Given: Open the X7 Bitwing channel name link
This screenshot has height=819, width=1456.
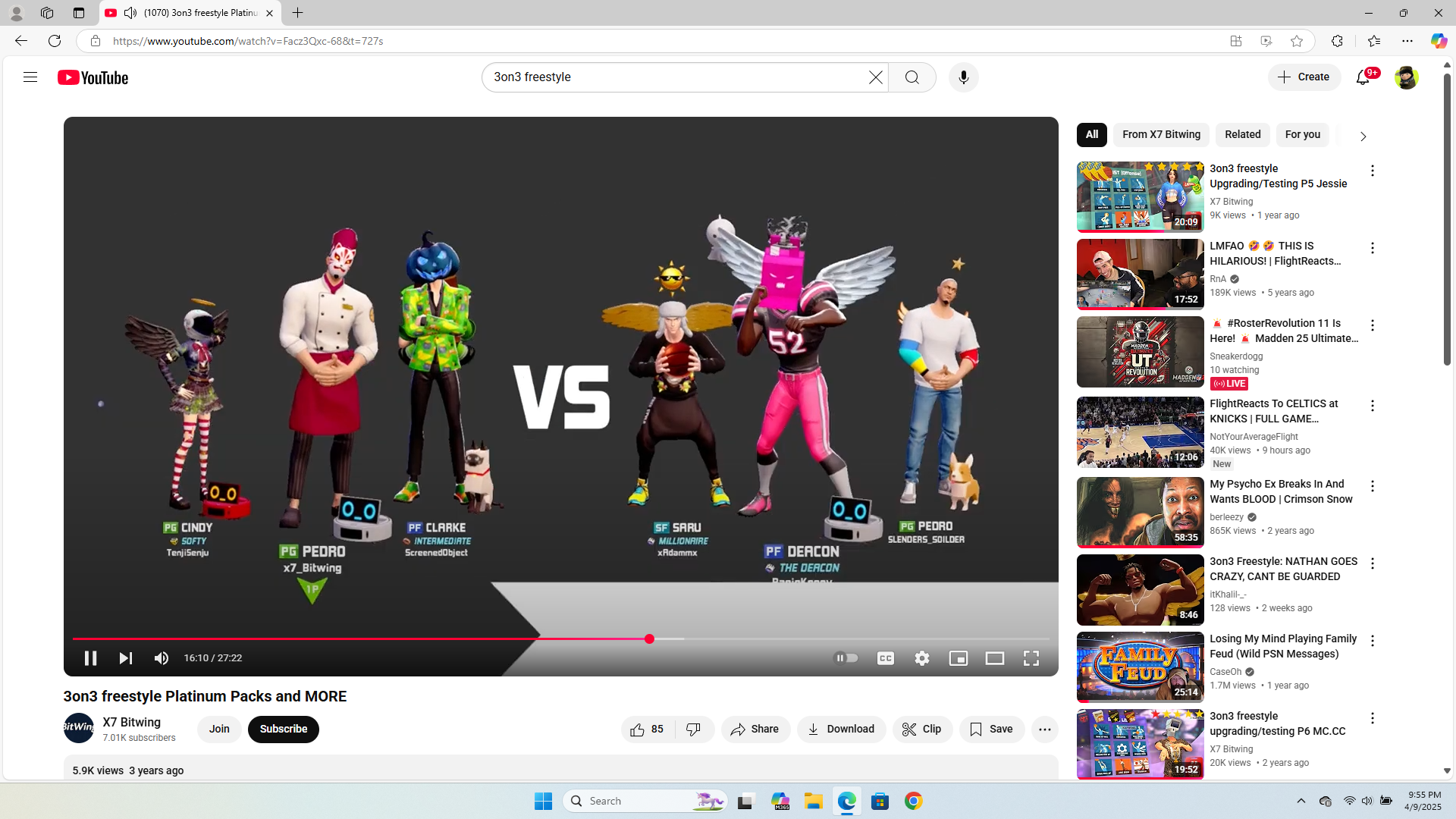Looking at the screenshot, I should 132,722.
